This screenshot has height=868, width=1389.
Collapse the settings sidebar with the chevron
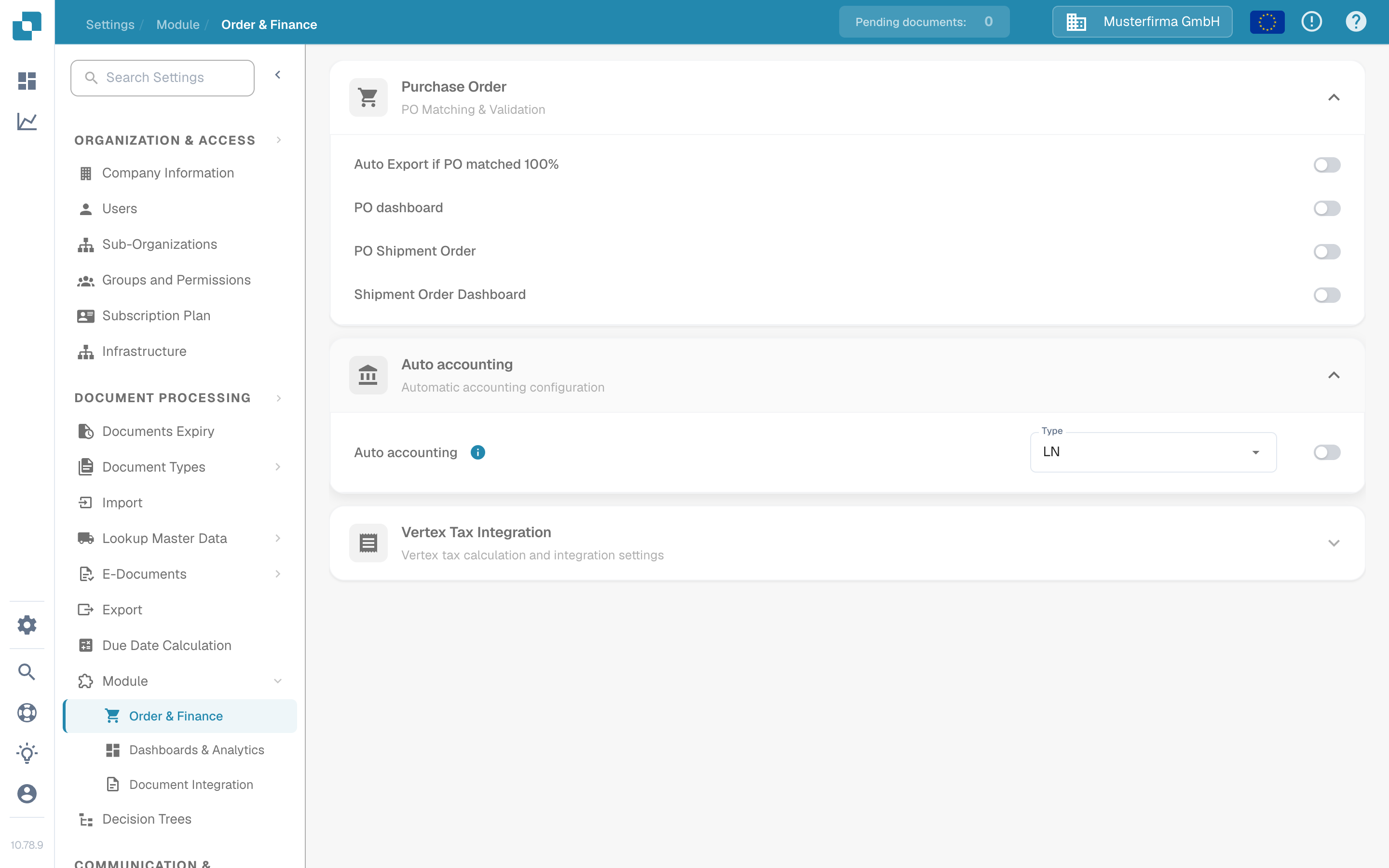pos(278,75)
